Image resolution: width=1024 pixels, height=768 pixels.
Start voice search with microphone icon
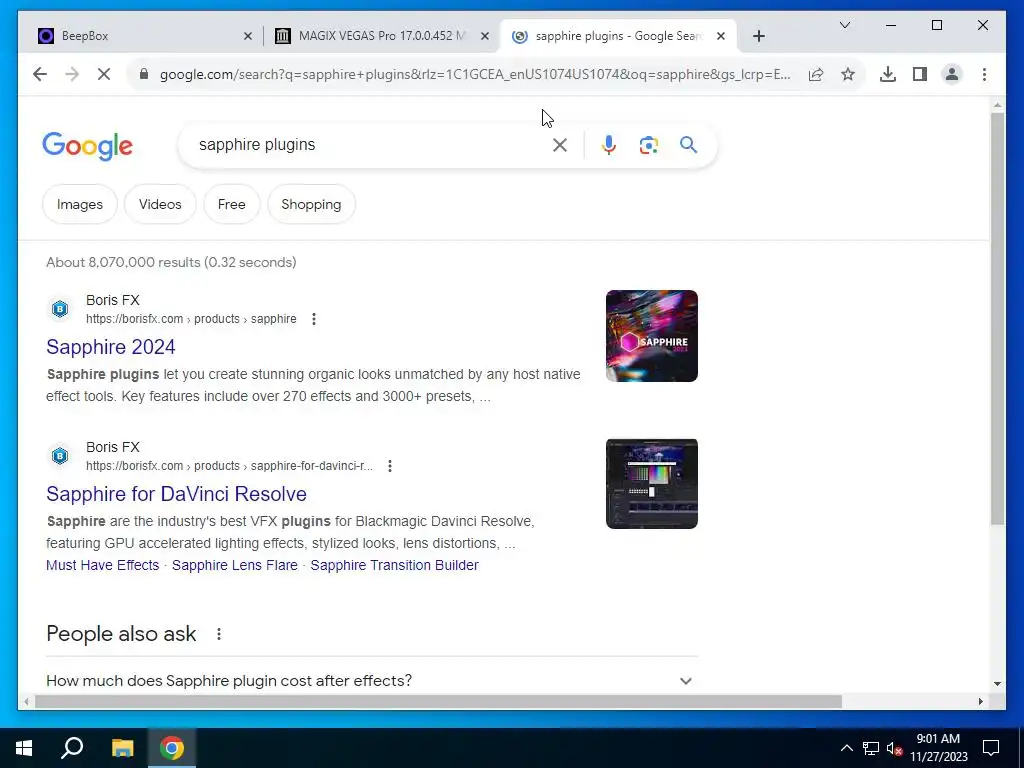[609, 145]
